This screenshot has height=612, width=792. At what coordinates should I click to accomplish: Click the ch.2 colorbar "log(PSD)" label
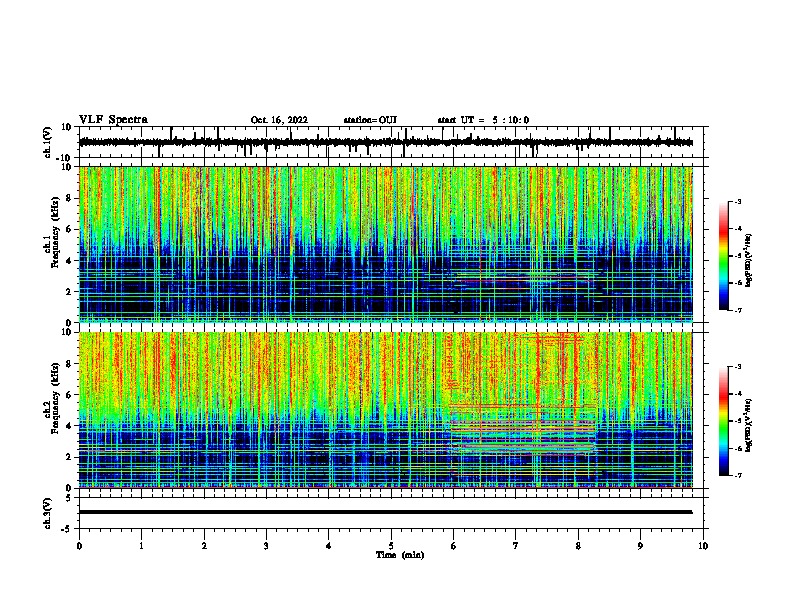[749, 425]
